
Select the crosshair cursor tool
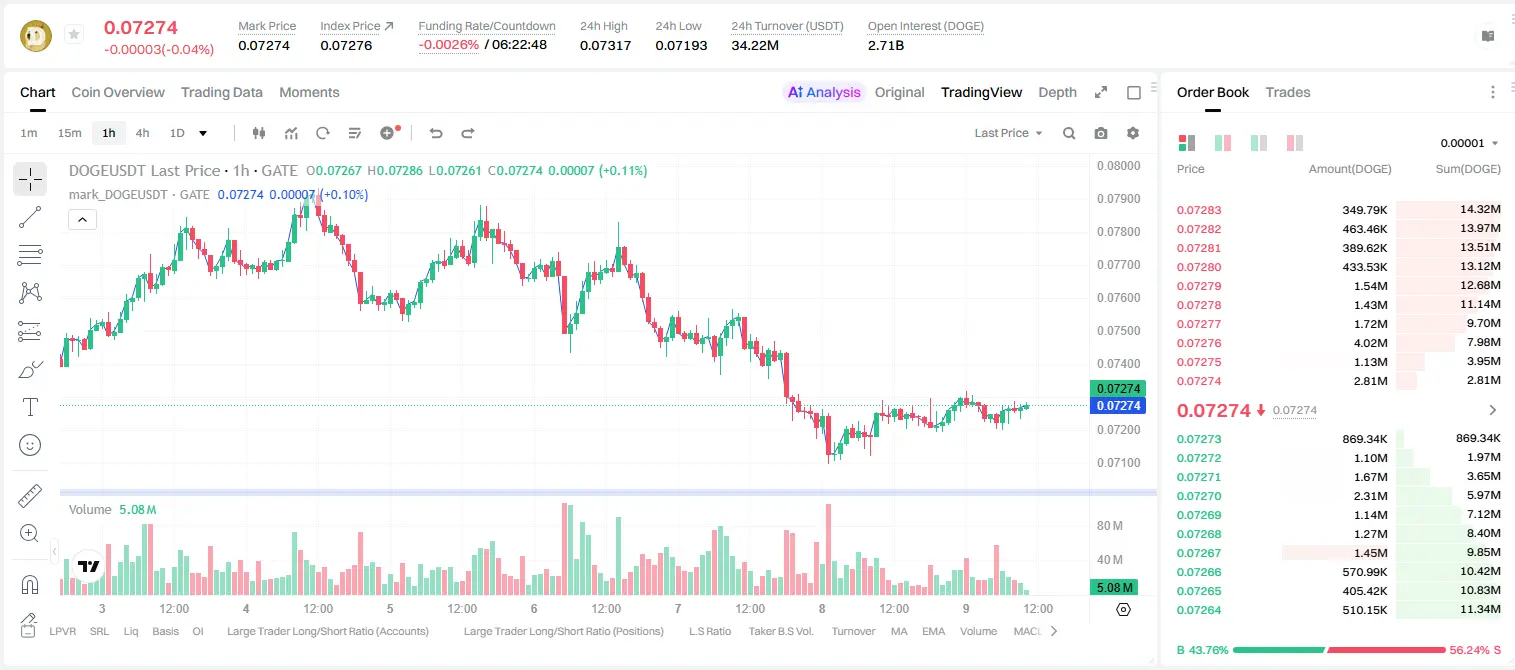click(x=30, y=179)
